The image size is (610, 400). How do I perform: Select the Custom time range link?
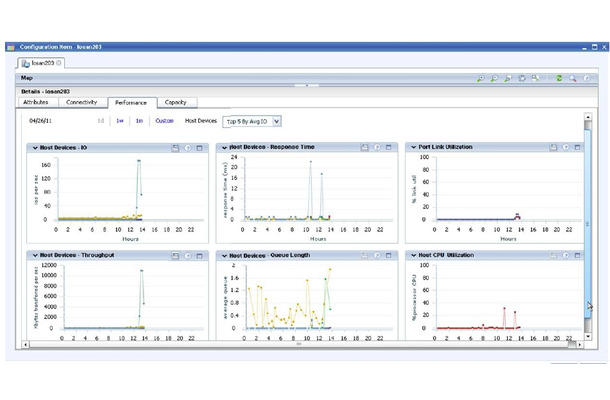(165, 121)
